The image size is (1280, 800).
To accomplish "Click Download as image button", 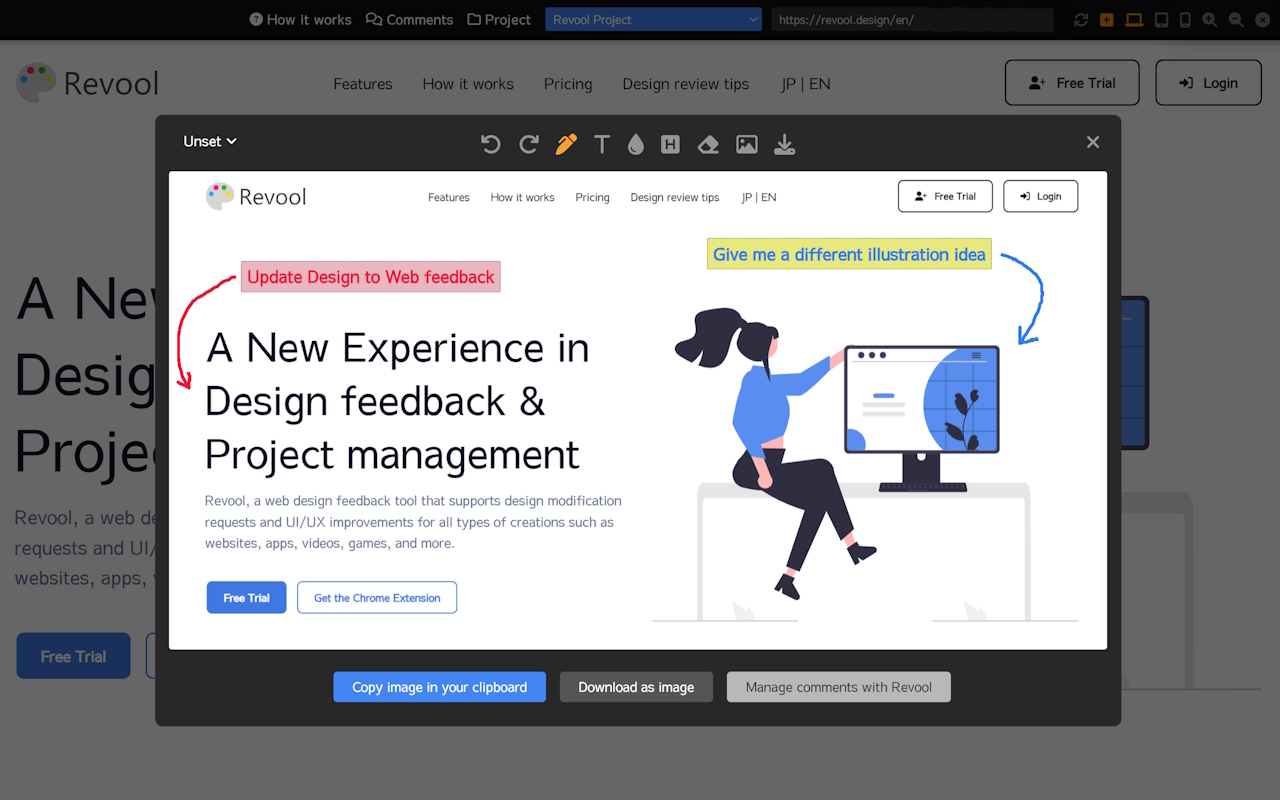I will click(x=636, y=687).
